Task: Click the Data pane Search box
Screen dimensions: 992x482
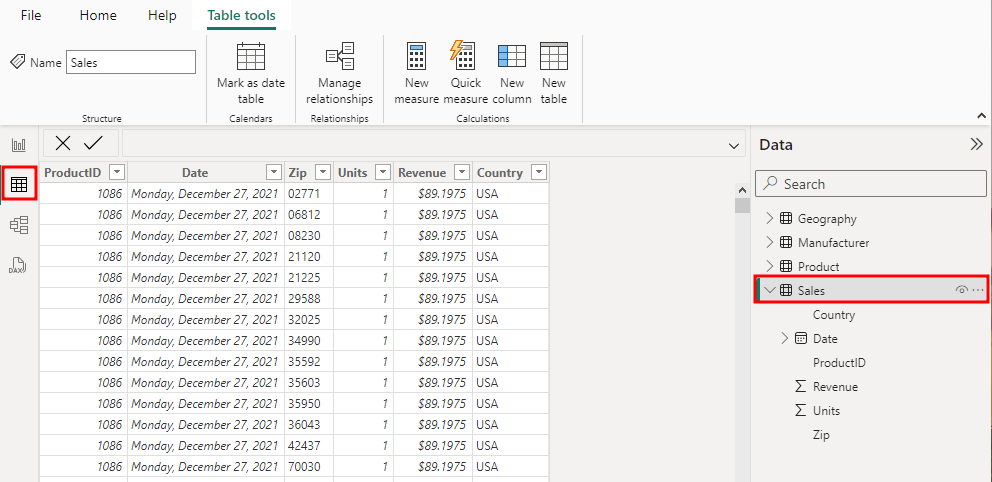Action: 870,184
